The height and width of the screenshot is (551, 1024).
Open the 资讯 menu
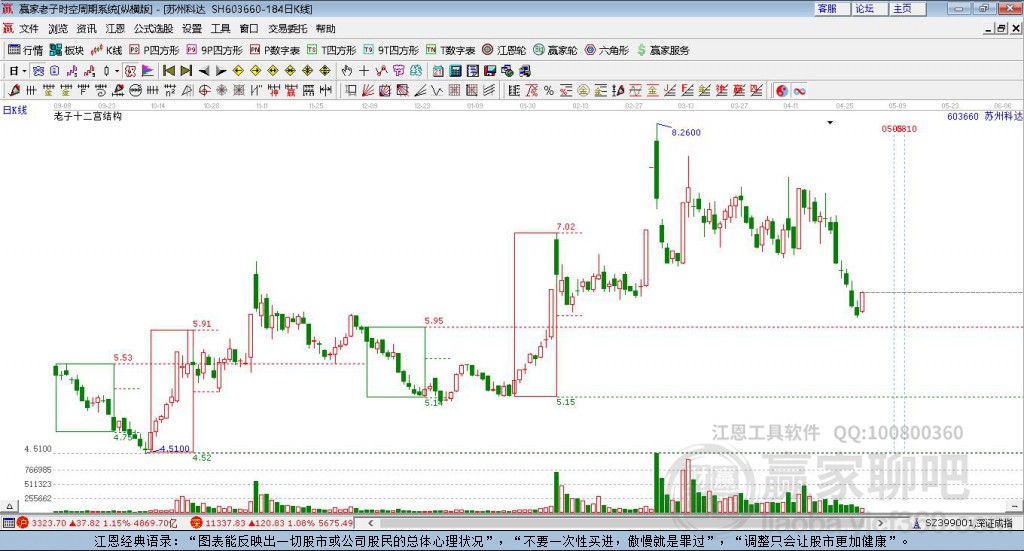tap(86, 29)
